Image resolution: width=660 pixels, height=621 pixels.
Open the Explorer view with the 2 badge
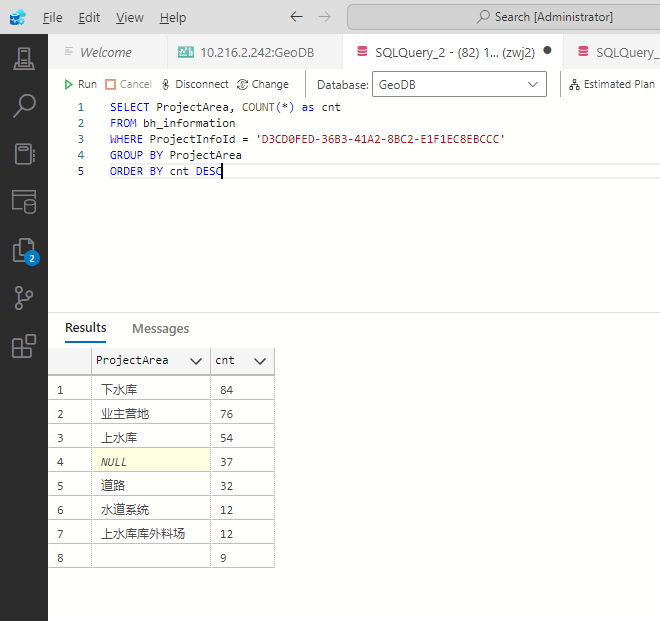(23, 250)
